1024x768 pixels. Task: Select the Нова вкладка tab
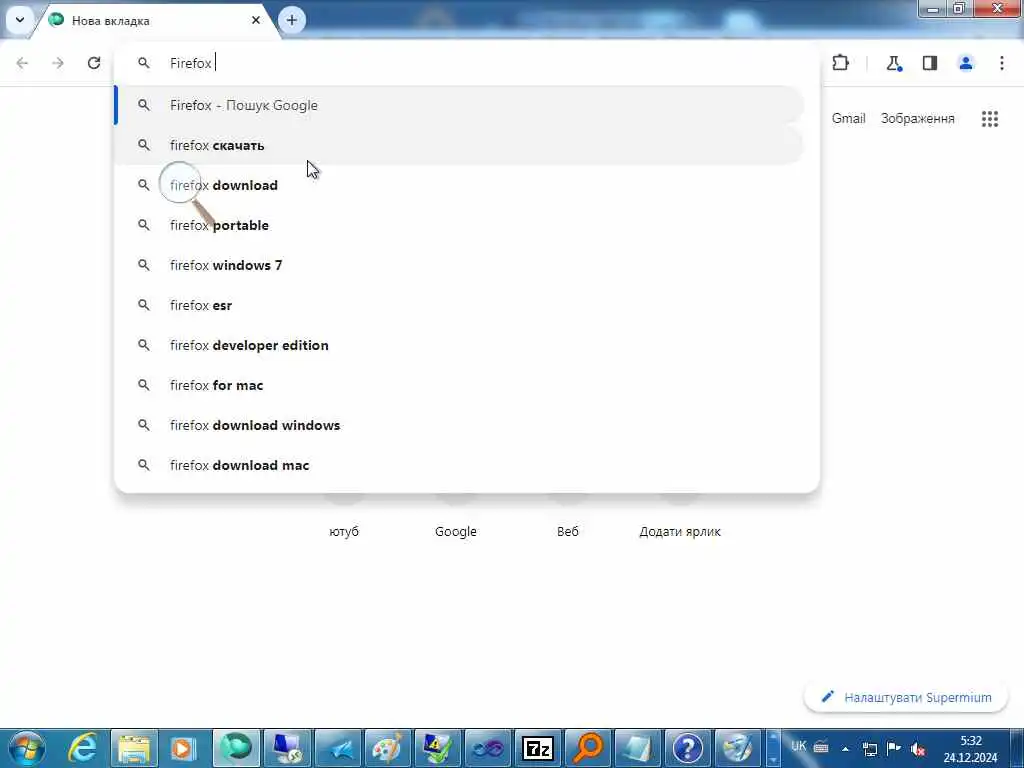point(154,21)
